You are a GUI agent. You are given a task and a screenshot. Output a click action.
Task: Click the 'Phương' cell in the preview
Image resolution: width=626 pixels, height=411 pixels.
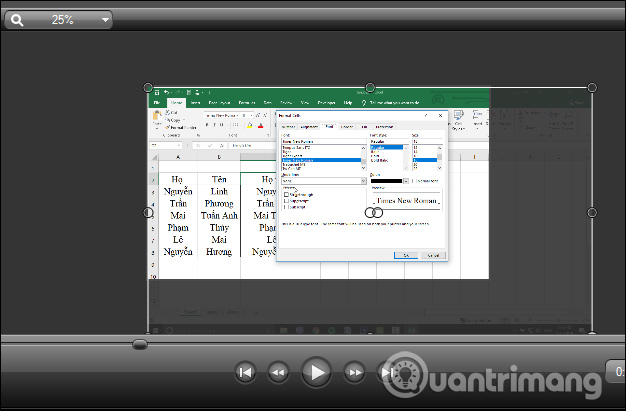tap(219, 204)
